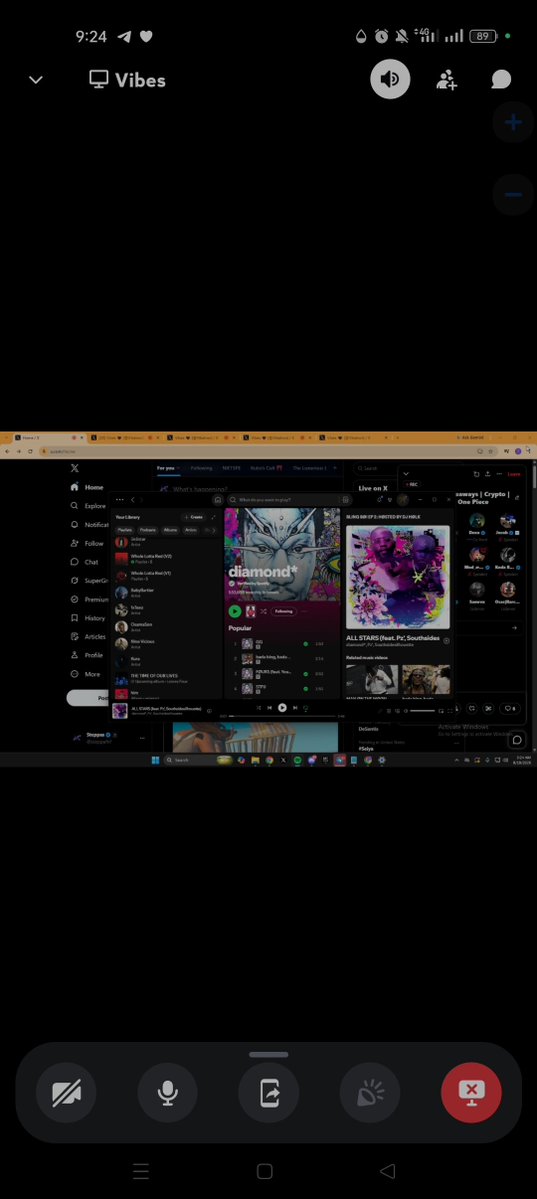Open Profile in the streamed X sidebar
This screenshot has width=537, height=1199.
coord(86,655)
